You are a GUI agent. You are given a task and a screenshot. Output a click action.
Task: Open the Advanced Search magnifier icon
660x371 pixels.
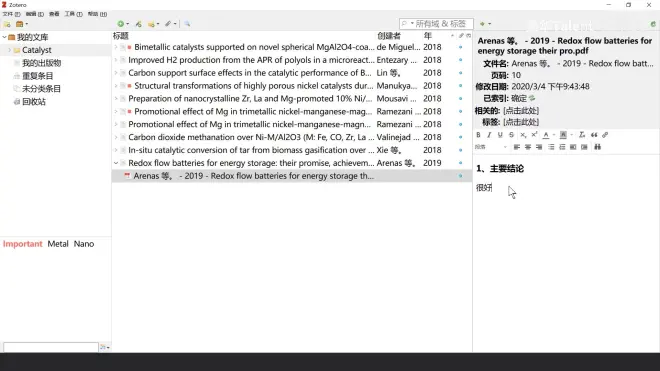[x=187, y=24]
